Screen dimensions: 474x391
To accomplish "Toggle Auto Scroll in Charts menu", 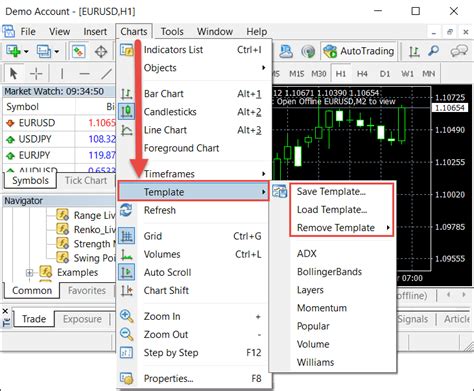I will pyautogui.click(x=195, y=272).
